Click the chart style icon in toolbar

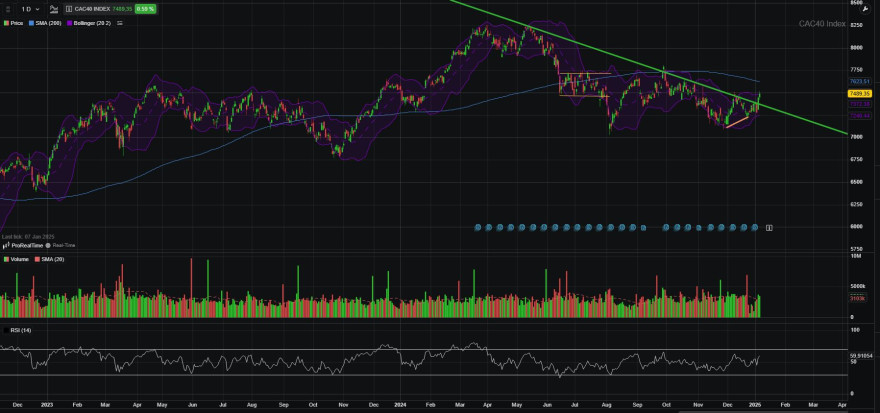point(53,9)
